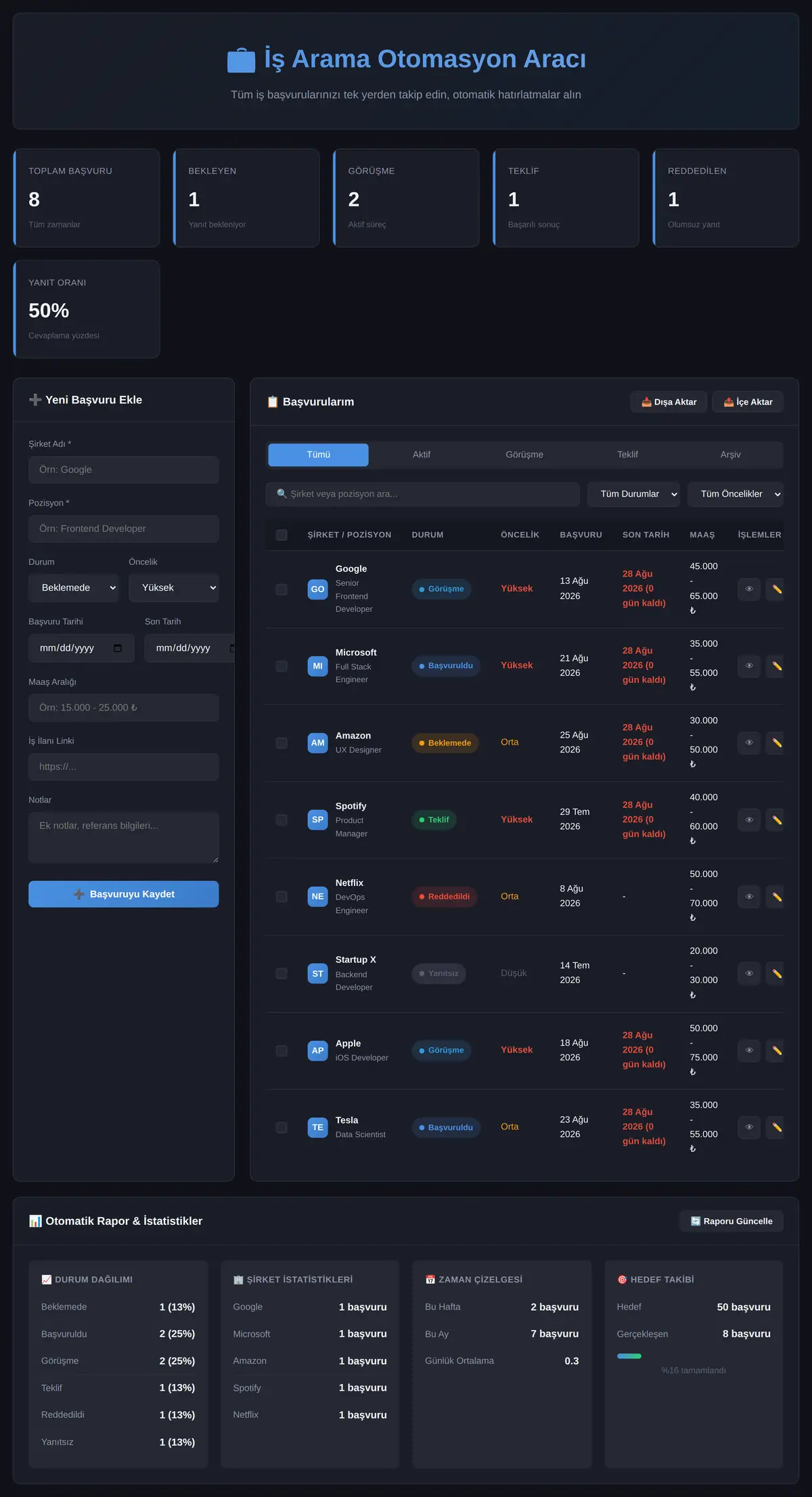Click the İçe Aktar import button
This screenshot has height=1497, width=812.
(748, 402)
